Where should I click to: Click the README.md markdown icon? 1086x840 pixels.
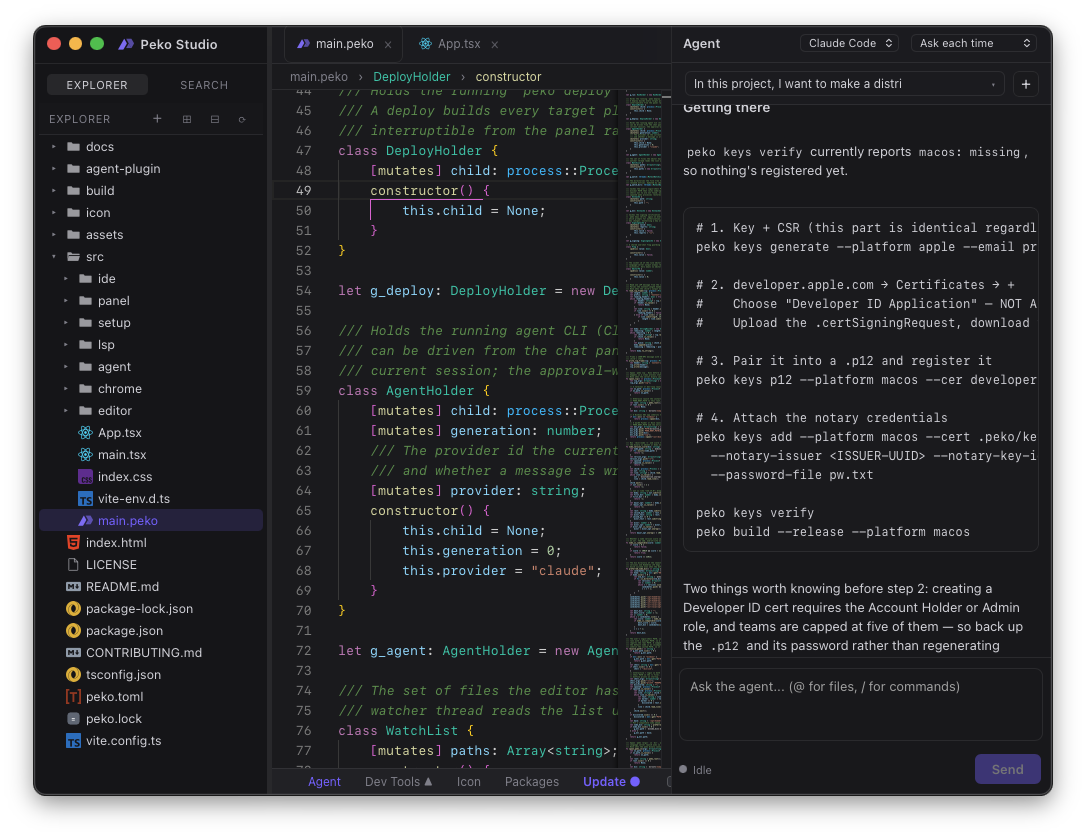(73, 587)
